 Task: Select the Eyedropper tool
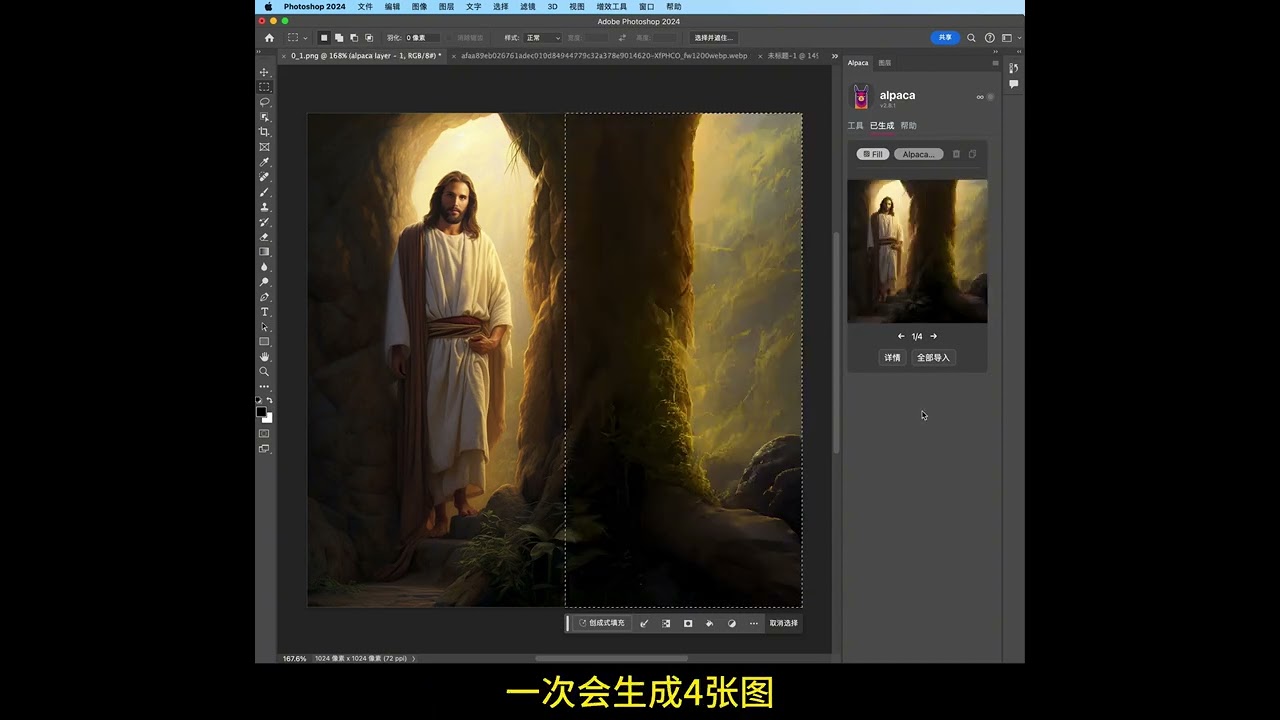(264, 162)
